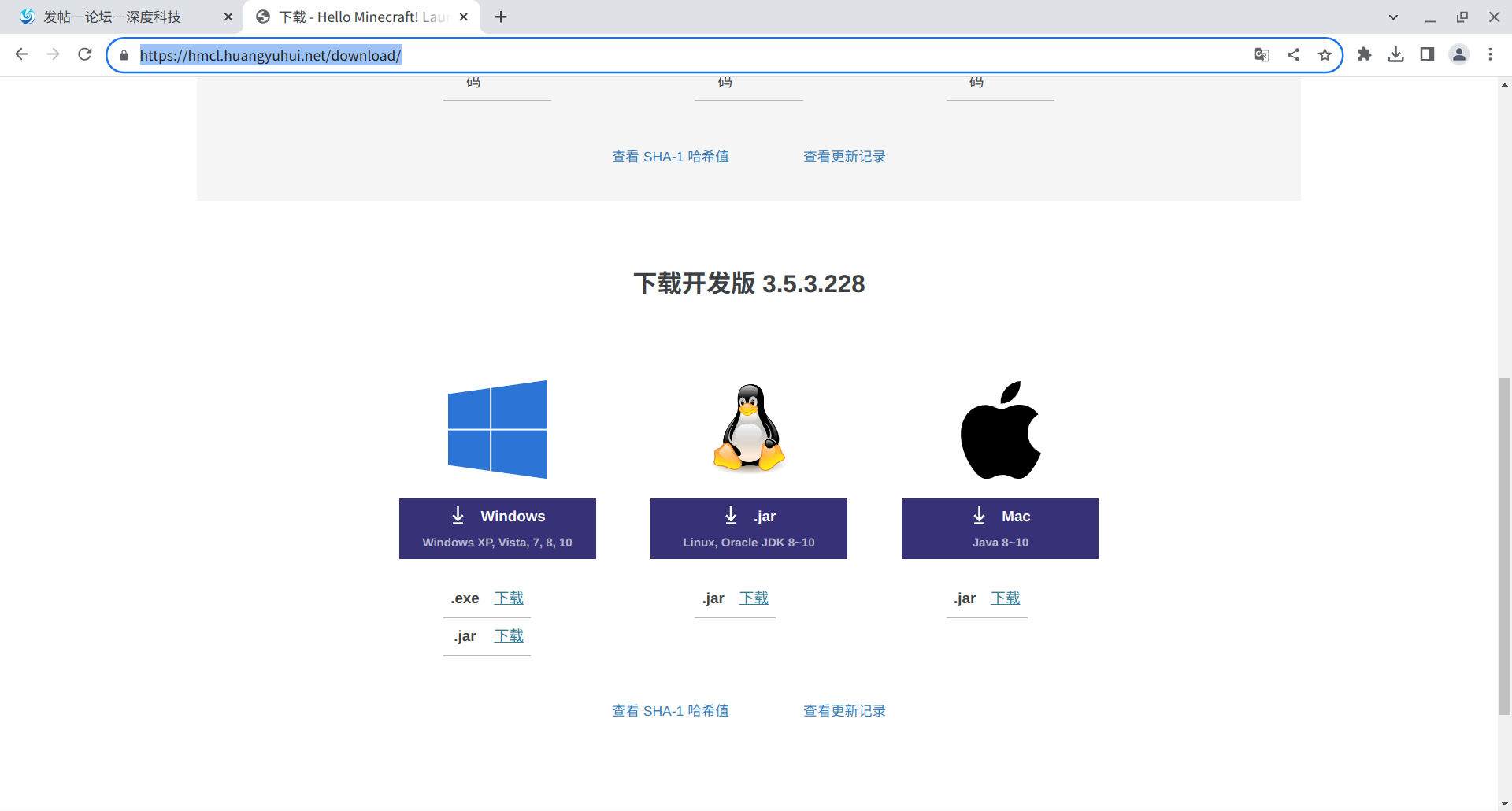The width and height of the screenshot is (1512, 811).
Task: Download the Windows .exe file
Action: (509, 598)
